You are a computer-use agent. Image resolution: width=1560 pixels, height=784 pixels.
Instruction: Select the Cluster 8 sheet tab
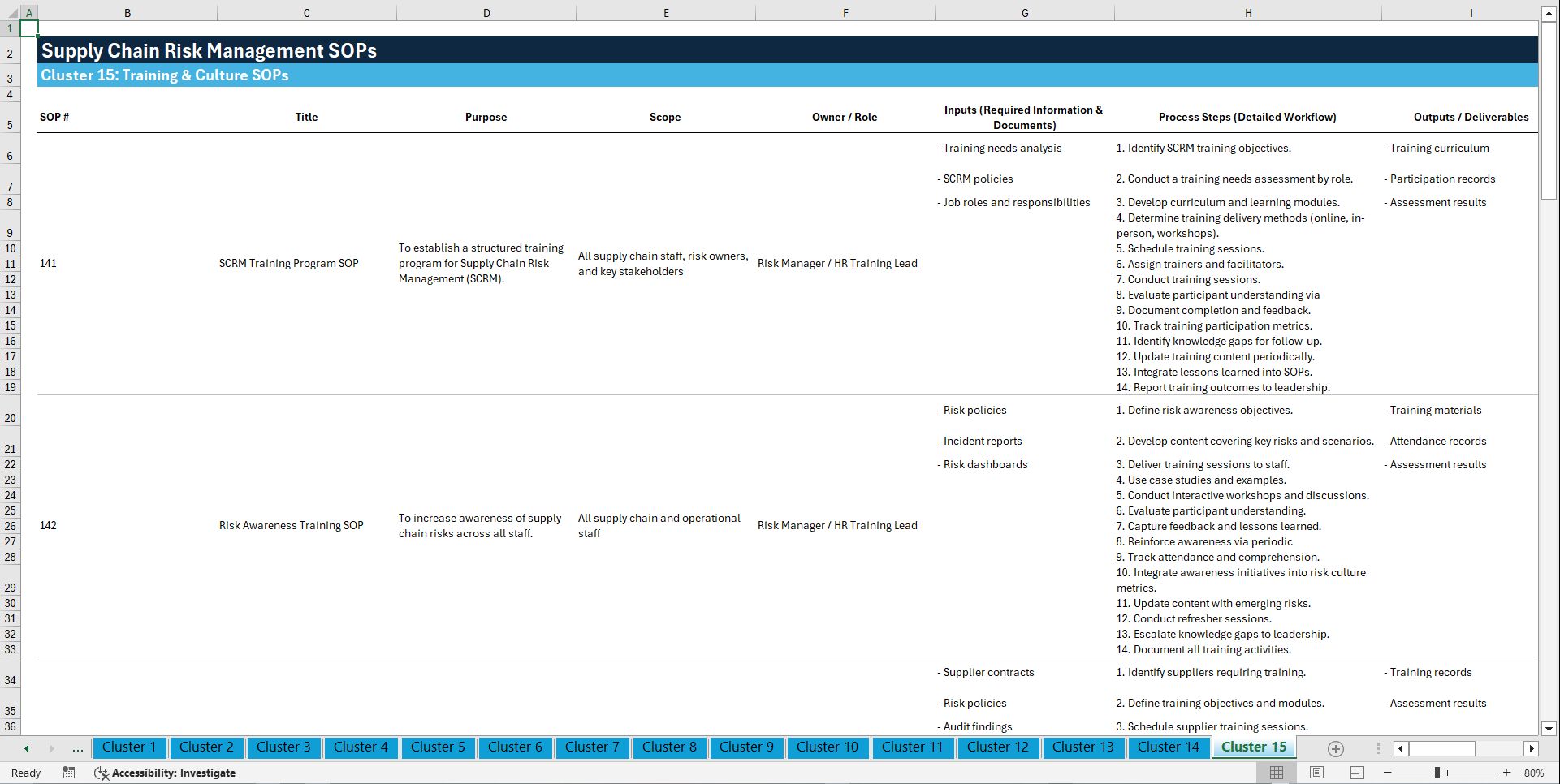(669, 747)
